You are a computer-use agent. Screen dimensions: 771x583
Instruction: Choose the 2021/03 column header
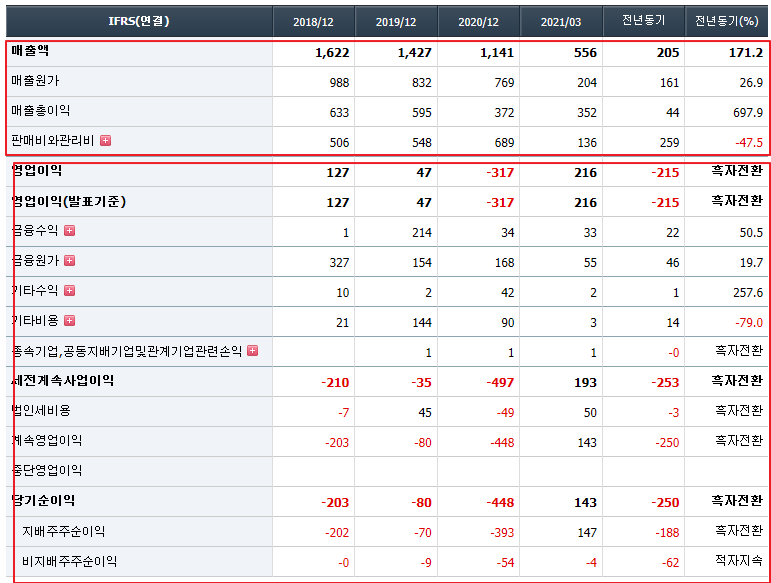tap(561, 22)
